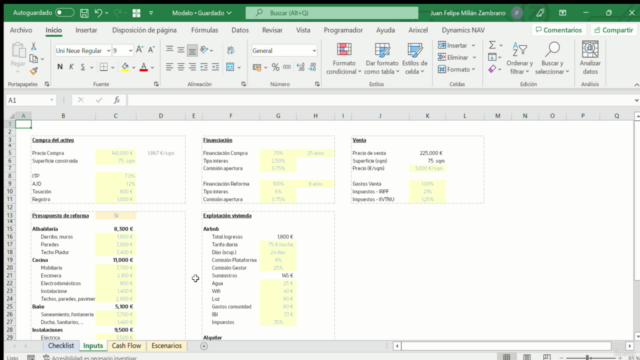
Task: Select column header F
Action: click(231, 116)
